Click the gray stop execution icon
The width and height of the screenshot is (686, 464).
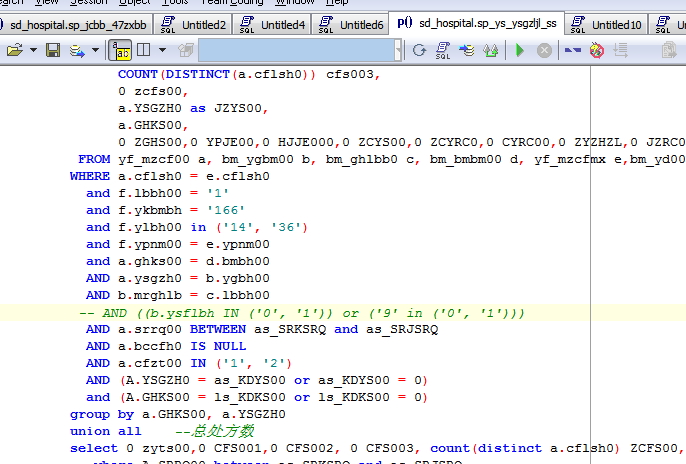[544, 50]
